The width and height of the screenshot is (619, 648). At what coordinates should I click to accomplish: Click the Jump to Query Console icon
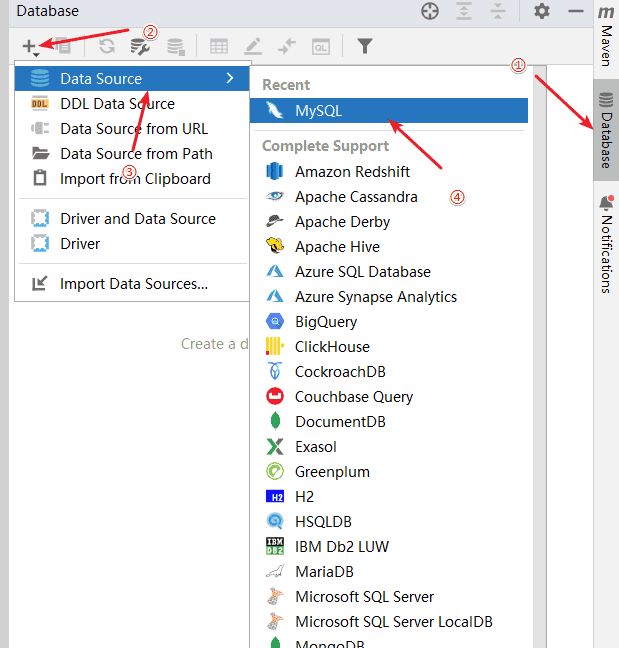pos(321,46)
